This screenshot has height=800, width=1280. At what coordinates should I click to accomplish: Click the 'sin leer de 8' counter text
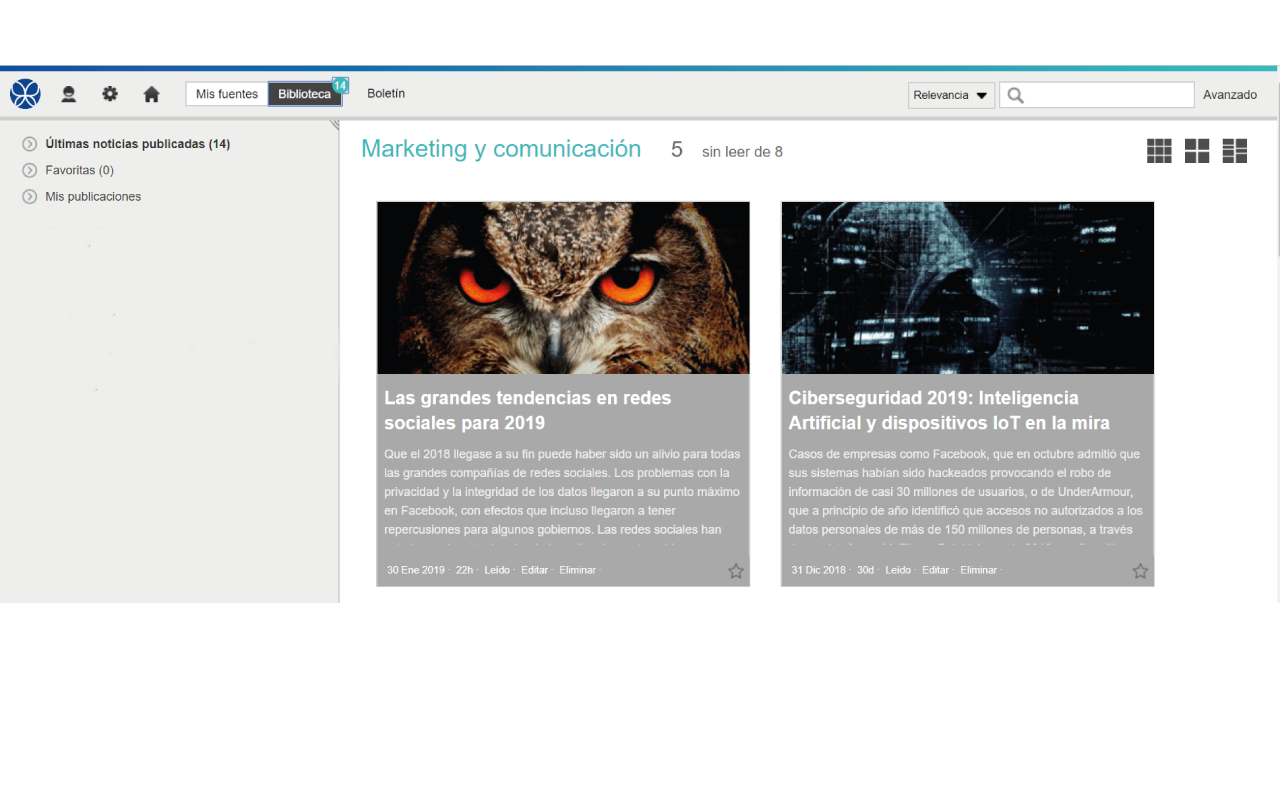click(742, 152)
